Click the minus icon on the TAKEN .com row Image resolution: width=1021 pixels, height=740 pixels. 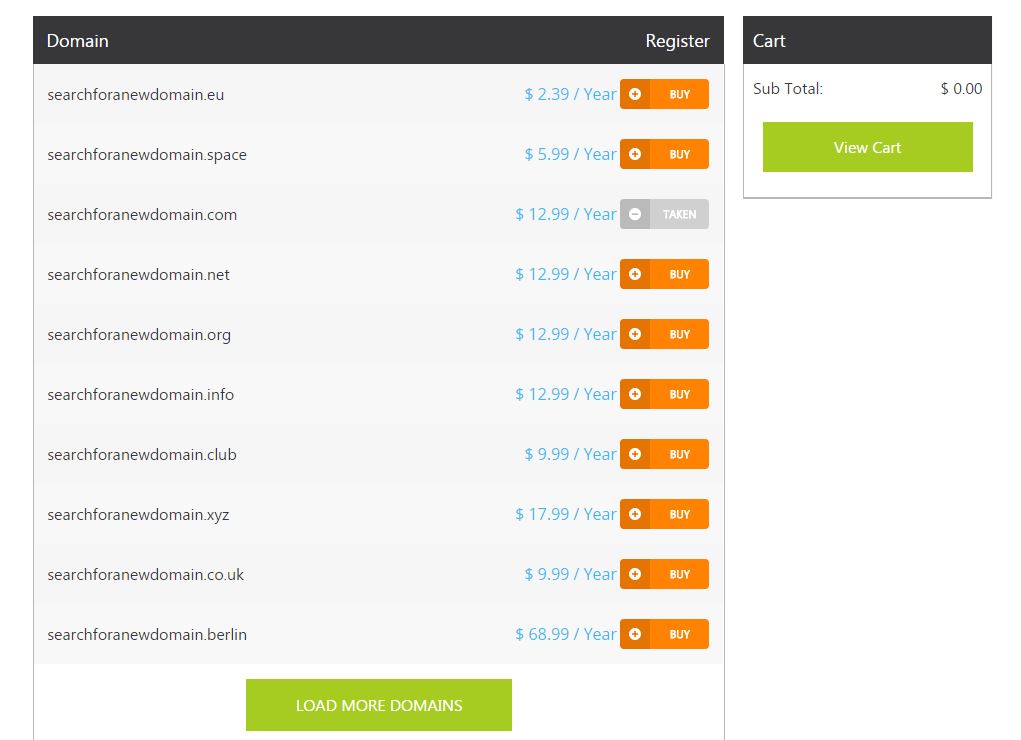[635, 214]
